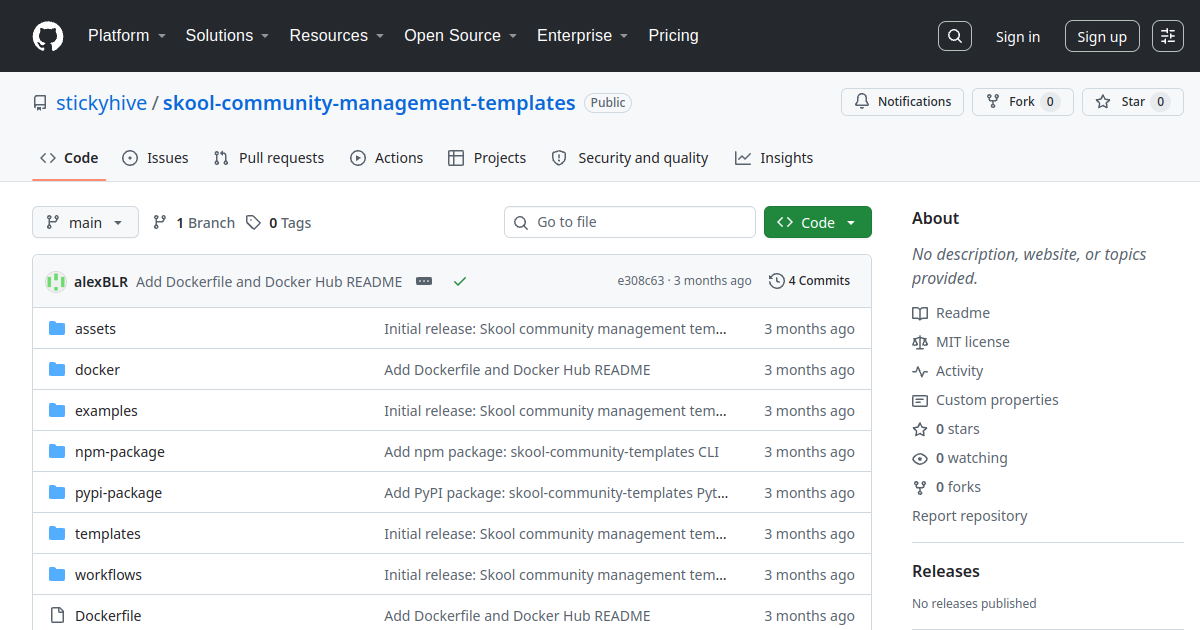Click the docker folder icon
The width and height of the screenshot is (1200, 630).
(57, 370)
